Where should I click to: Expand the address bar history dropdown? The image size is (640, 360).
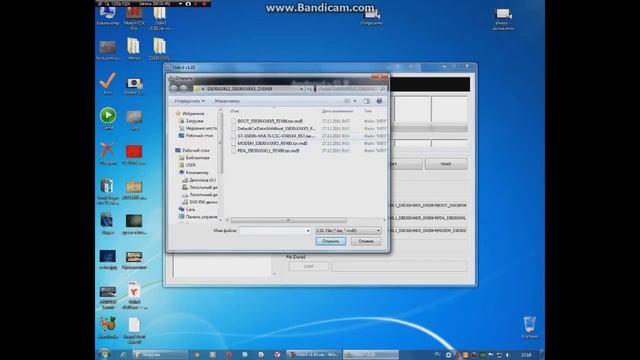point(302,89)
